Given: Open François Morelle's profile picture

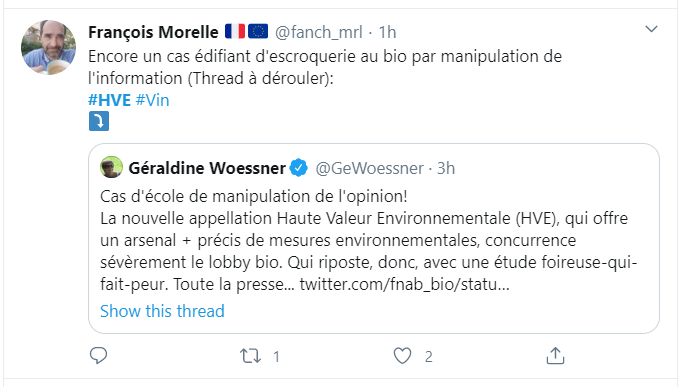Looking at the screenshot, I should [49, 47].
